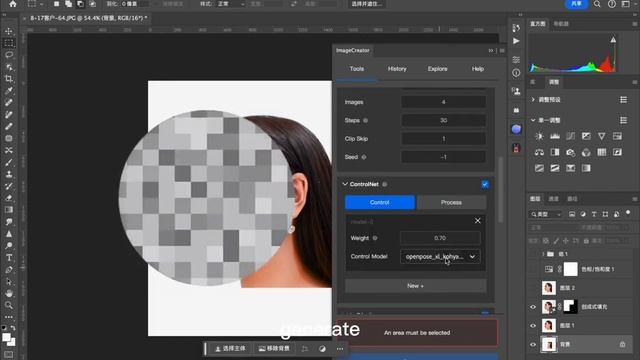Toggle visibility of layer 1
Viewport: 640px width, 360px height.
[533, 326]
